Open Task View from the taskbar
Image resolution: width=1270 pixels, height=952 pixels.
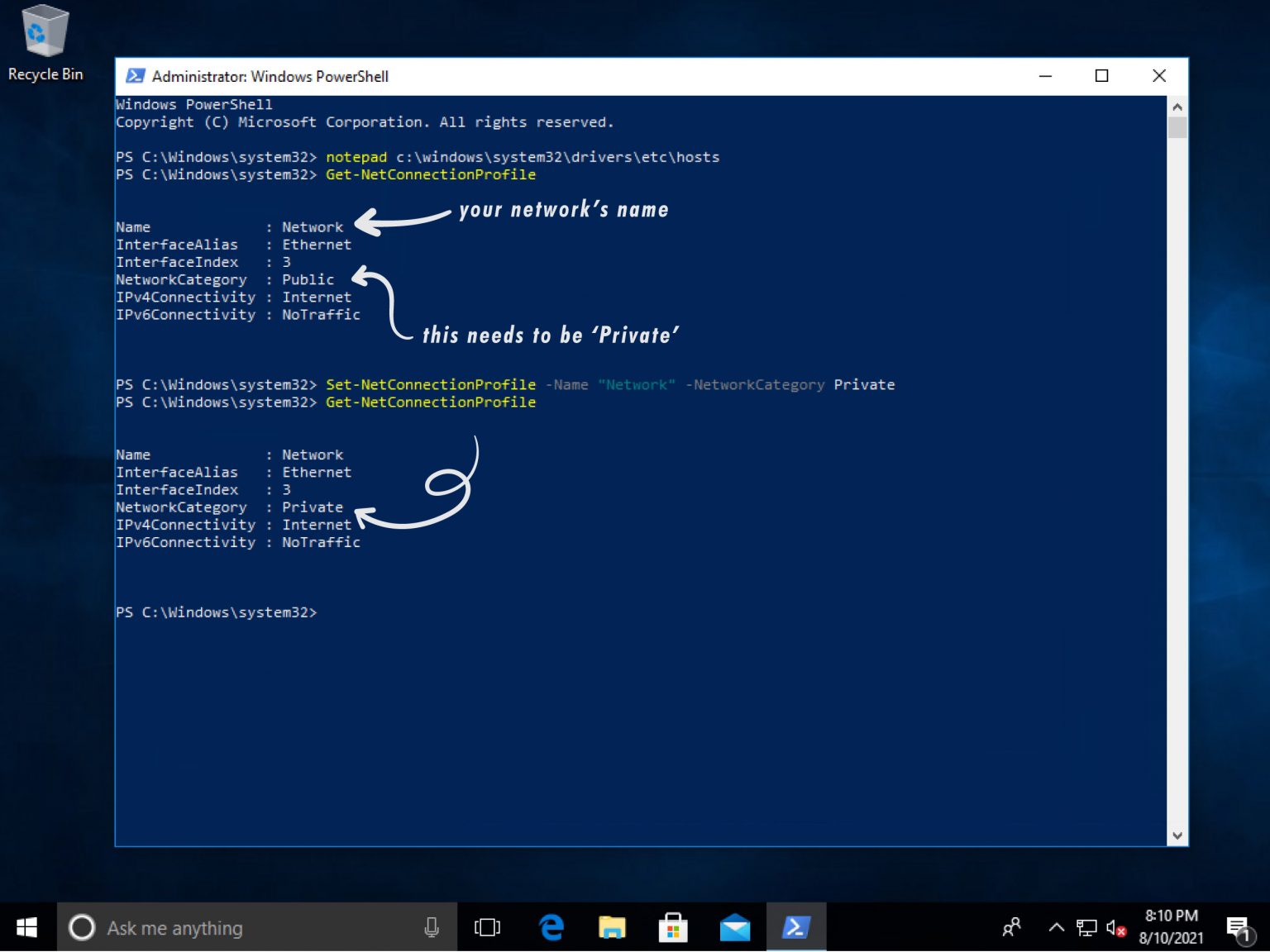coord(487,927)
